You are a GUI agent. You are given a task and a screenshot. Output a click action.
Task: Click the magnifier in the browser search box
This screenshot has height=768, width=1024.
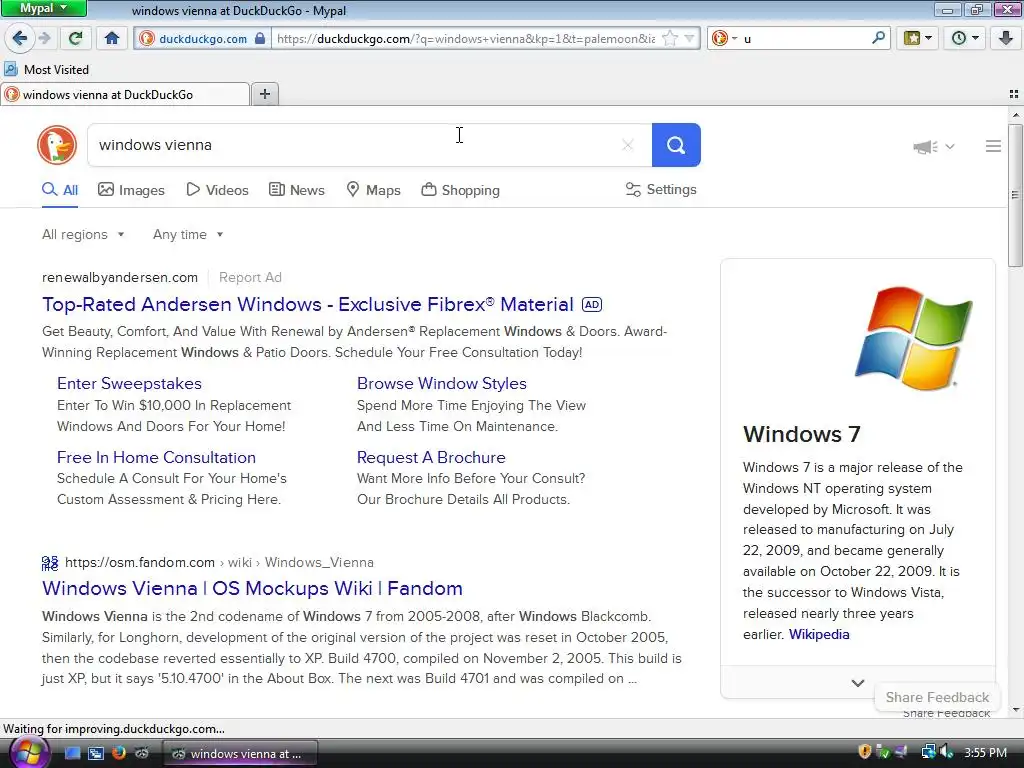click(878, 38)
